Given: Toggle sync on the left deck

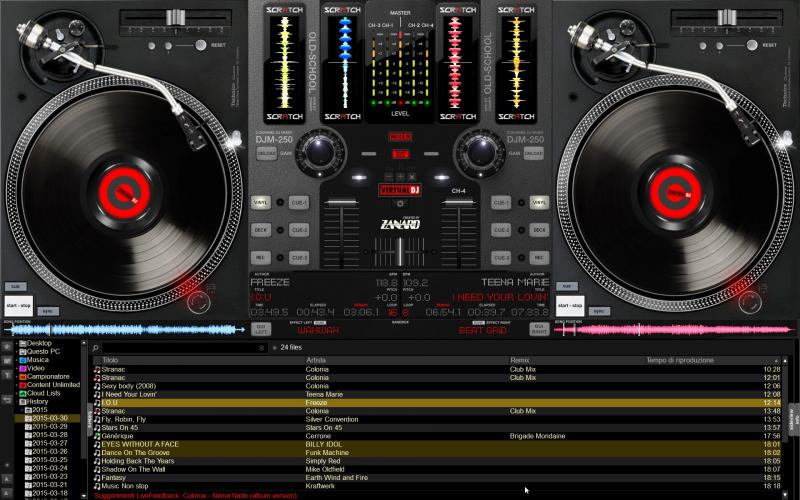Looking at the screenshot, I should pos(48,311).
